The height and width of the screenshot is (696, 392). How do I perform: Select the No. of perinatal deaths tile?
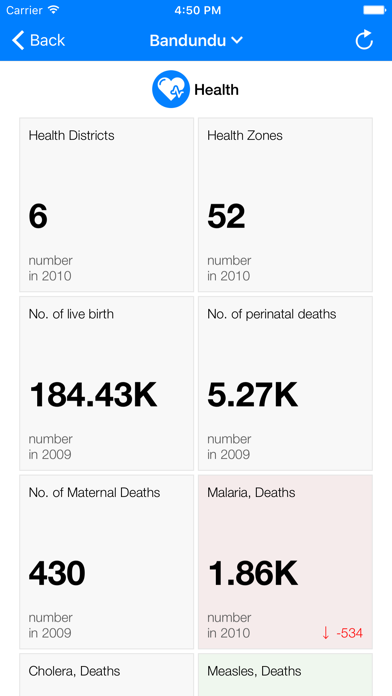[x=285, y=384]
